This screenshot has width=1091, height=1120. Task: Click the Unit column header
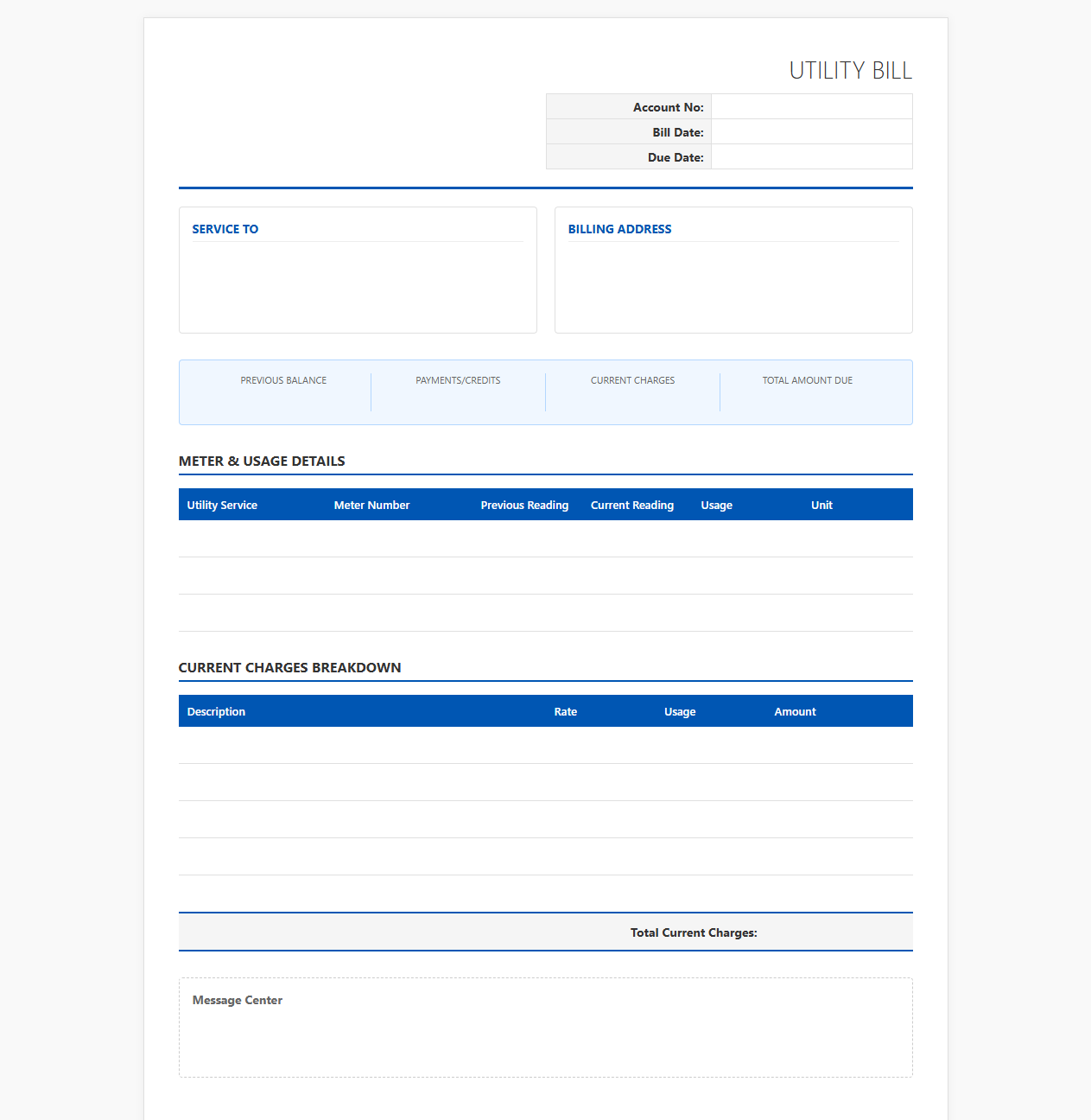pos(821,506)
